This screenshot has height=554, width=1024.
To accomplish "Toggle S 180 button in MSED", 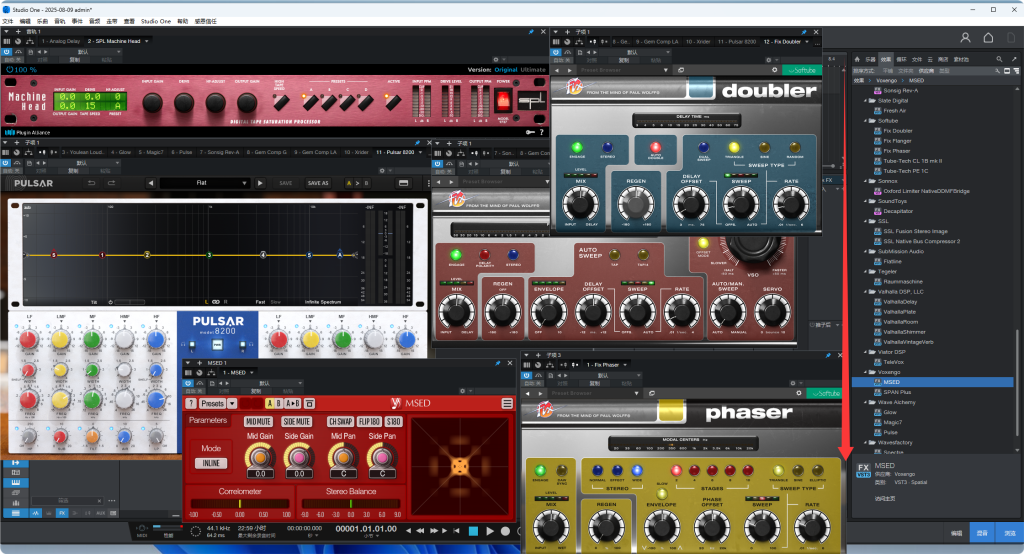I will pos(393,421).
